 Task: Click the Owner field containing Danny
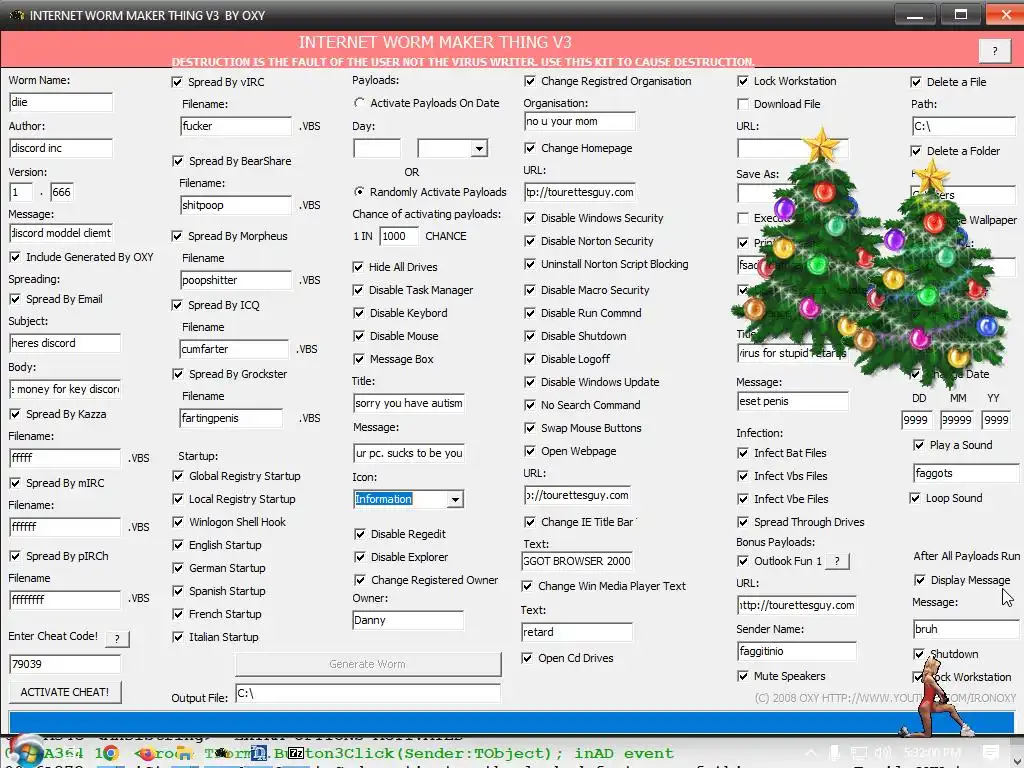point(408,620)
